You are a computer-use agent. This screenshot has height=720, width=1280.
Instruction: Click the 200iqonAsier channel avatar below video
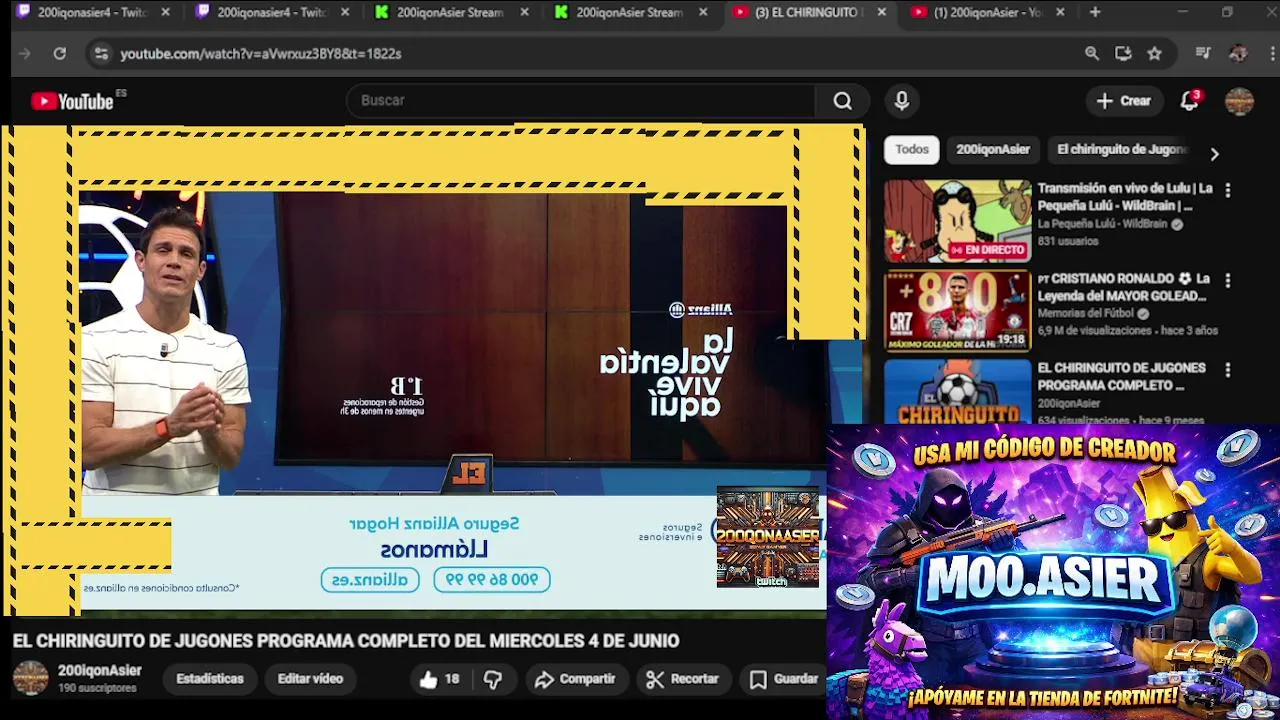coord(30,678)
